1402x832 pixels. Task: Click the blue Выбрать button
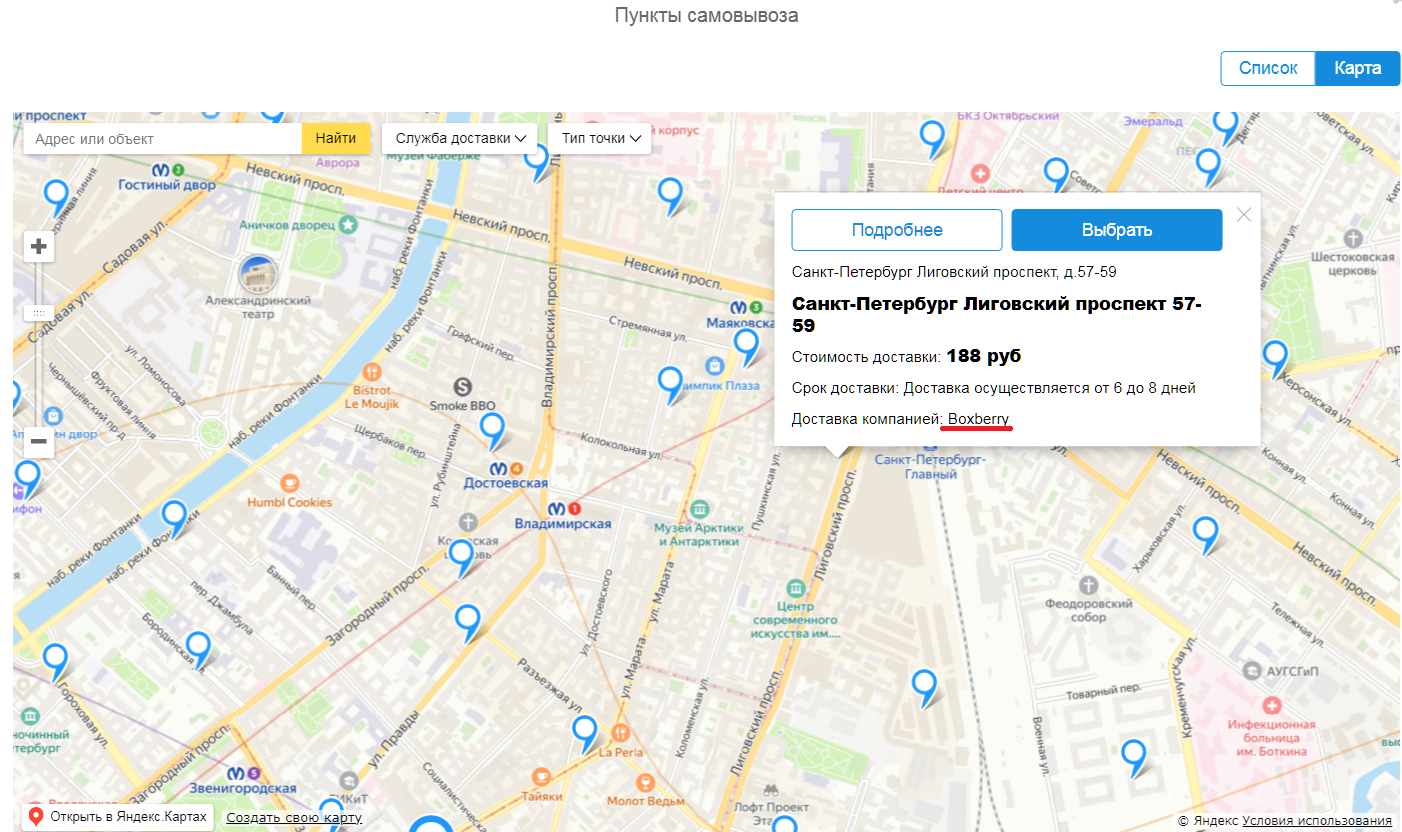click(x=1117, y=230)
